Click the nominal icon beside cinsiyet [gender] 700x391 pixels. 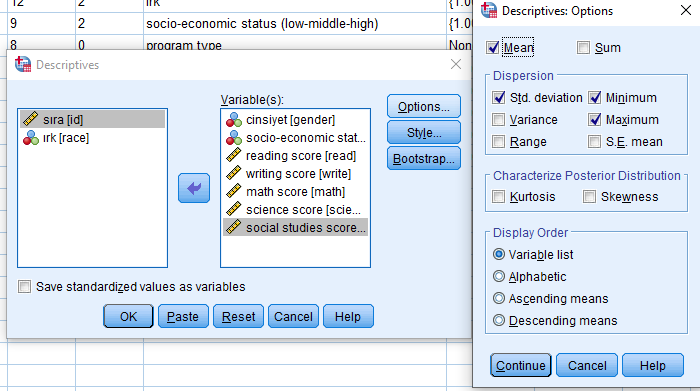(x=233, y=120)
